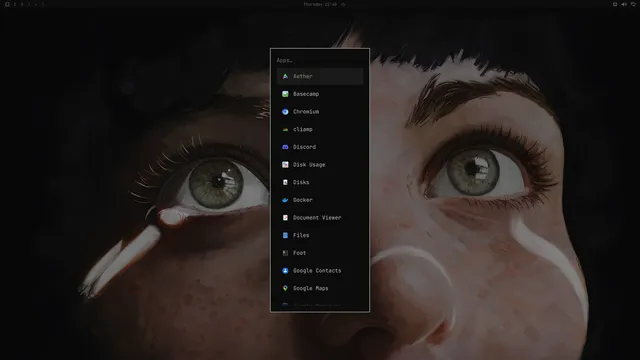Launch Aether from the app list

pos(320,76)
